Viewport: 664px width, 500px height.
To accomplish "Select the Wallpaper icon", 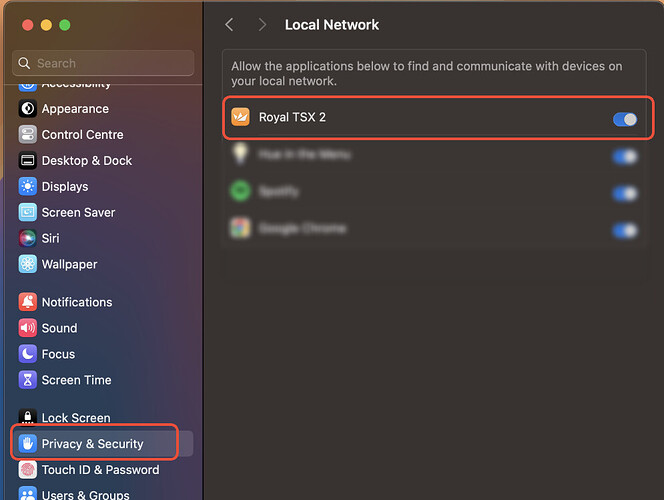I will 28,265.
